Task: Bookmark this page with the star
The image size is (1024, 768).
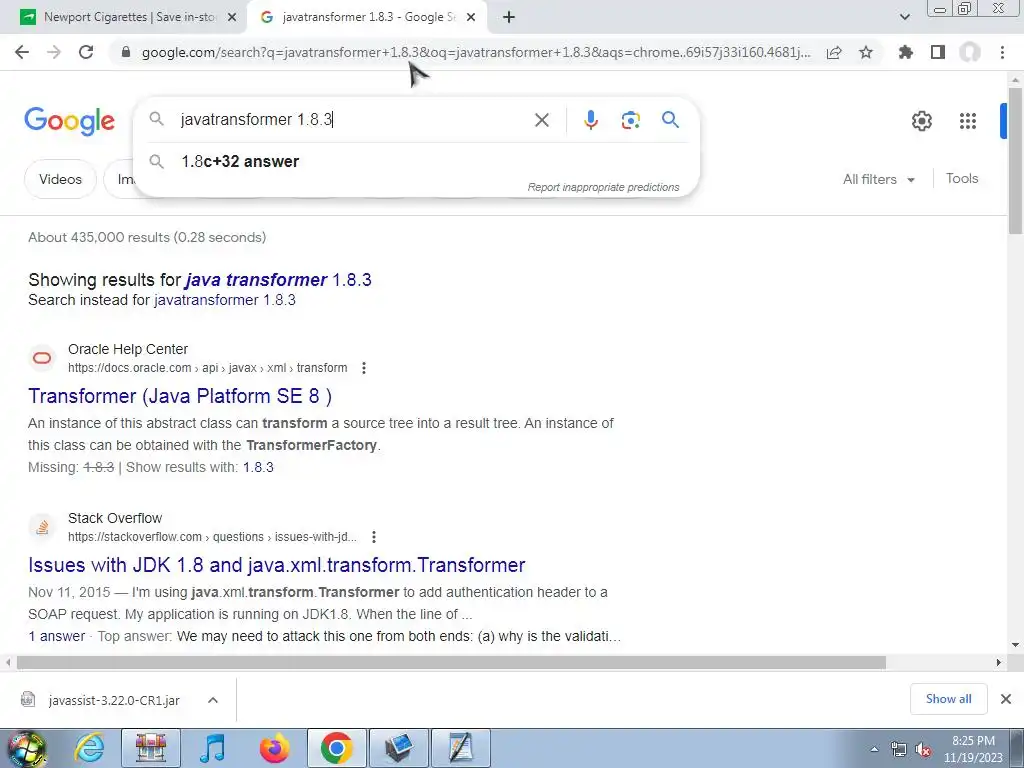Action: [x=866, y=52]
